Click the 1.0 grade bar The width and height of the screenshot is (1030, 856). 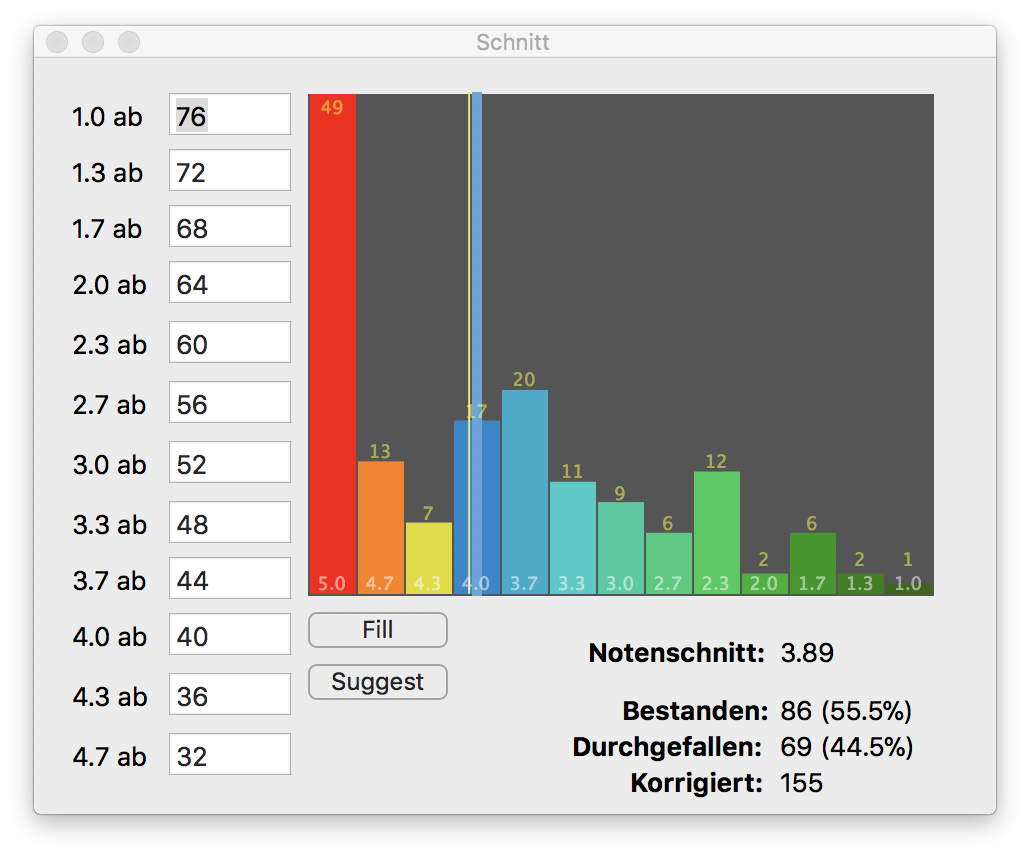[x=909, y=589]
